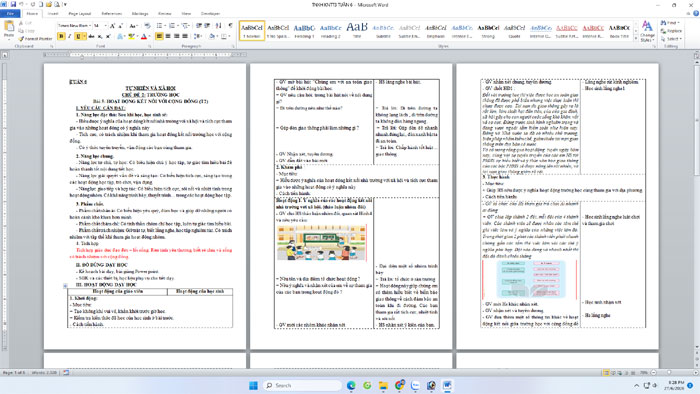Click the Change Styles button
This screenshot has width=700, height=394.
click(x=647, y=31)
